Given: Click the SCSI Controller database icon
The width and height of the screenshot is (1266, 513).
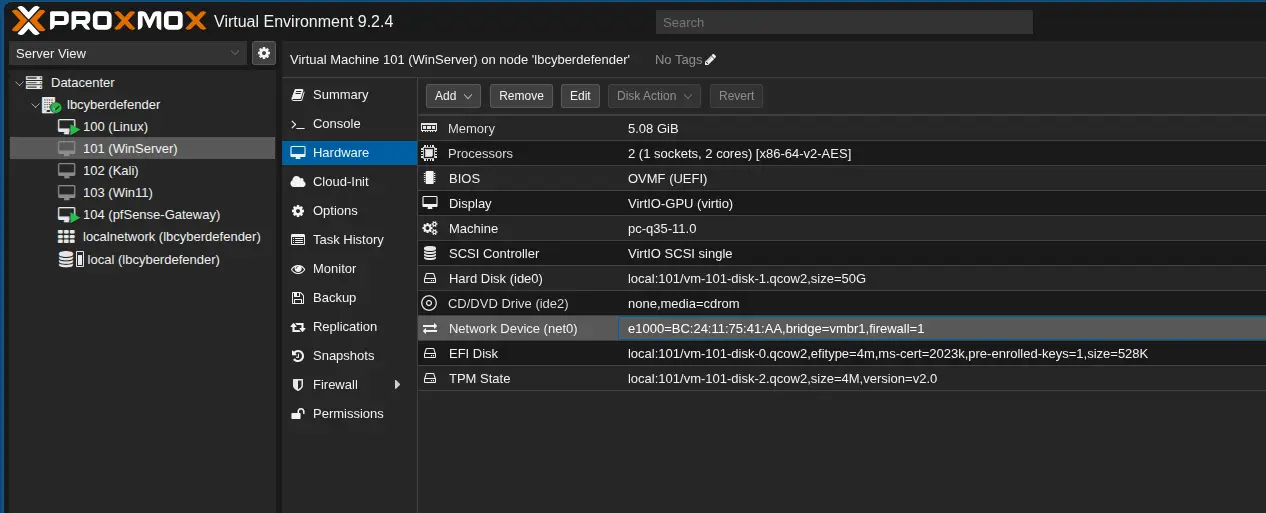Looking at the screenshot, I should [430, 253].
